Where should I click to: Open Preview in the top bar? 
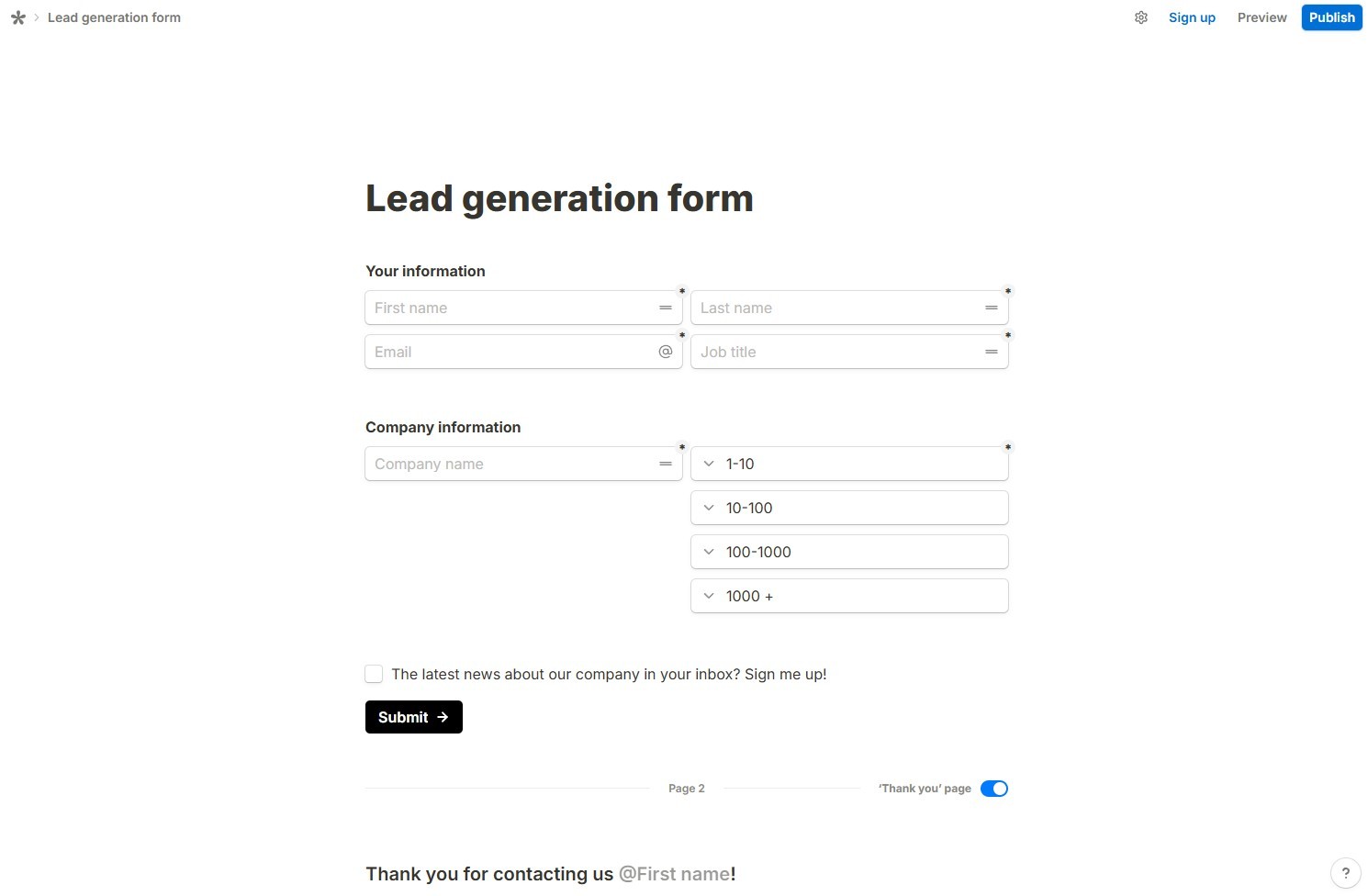1261,17
